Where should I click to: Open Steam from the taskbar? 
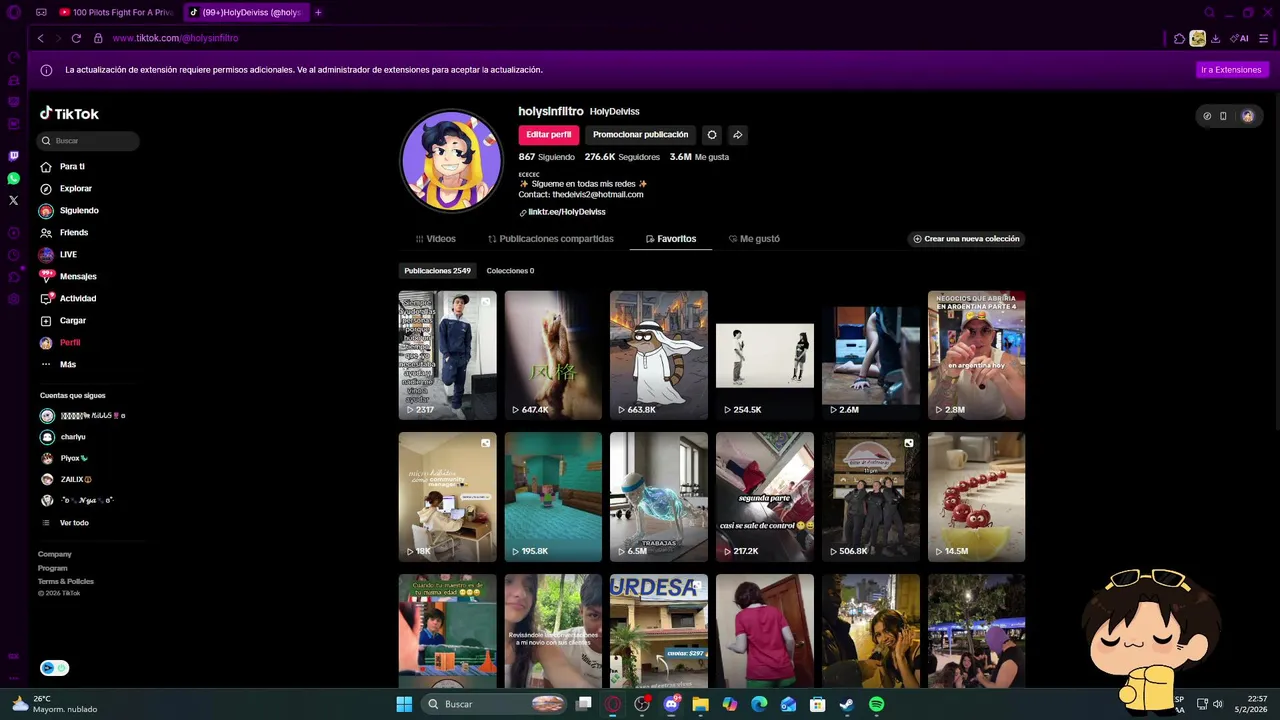point(846,704)
